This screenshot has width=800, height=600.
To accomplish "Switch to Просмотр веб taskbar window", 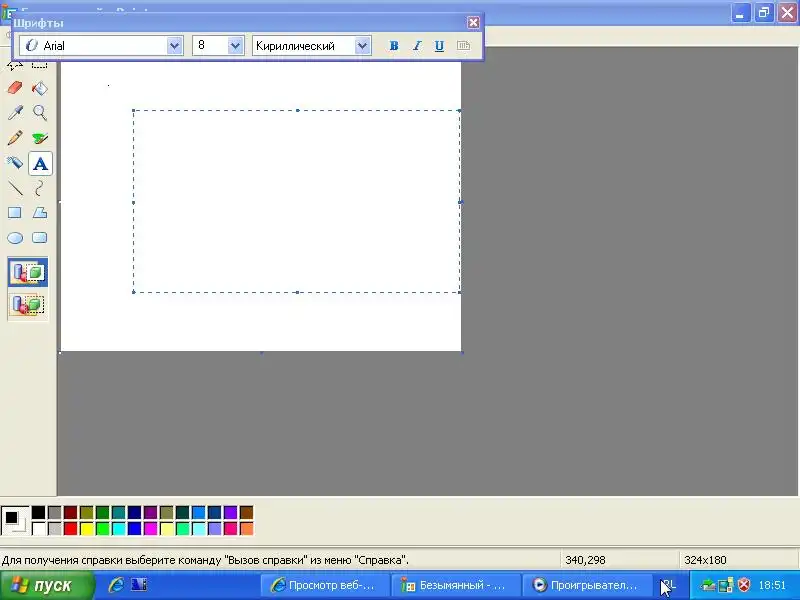I will 325,585.
